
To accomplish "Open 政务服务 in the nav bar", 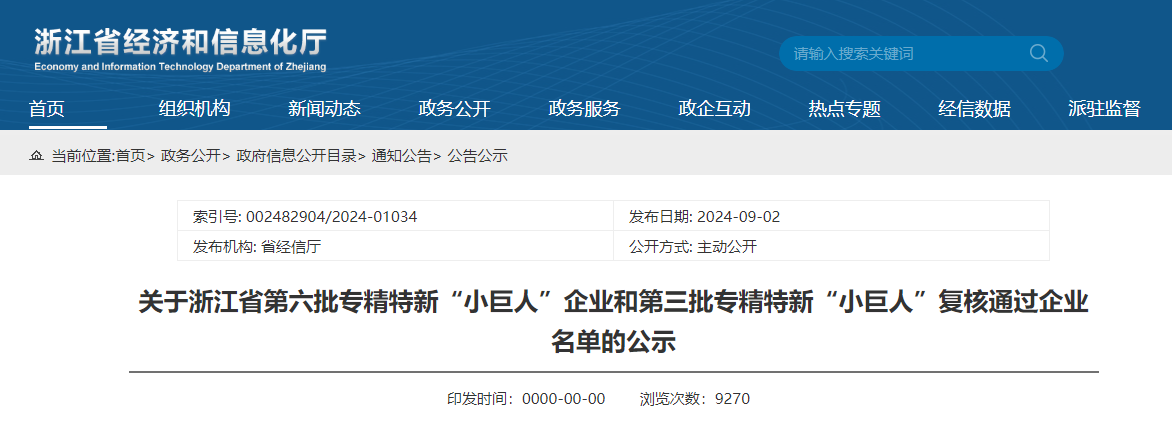I will coord(584,109).
